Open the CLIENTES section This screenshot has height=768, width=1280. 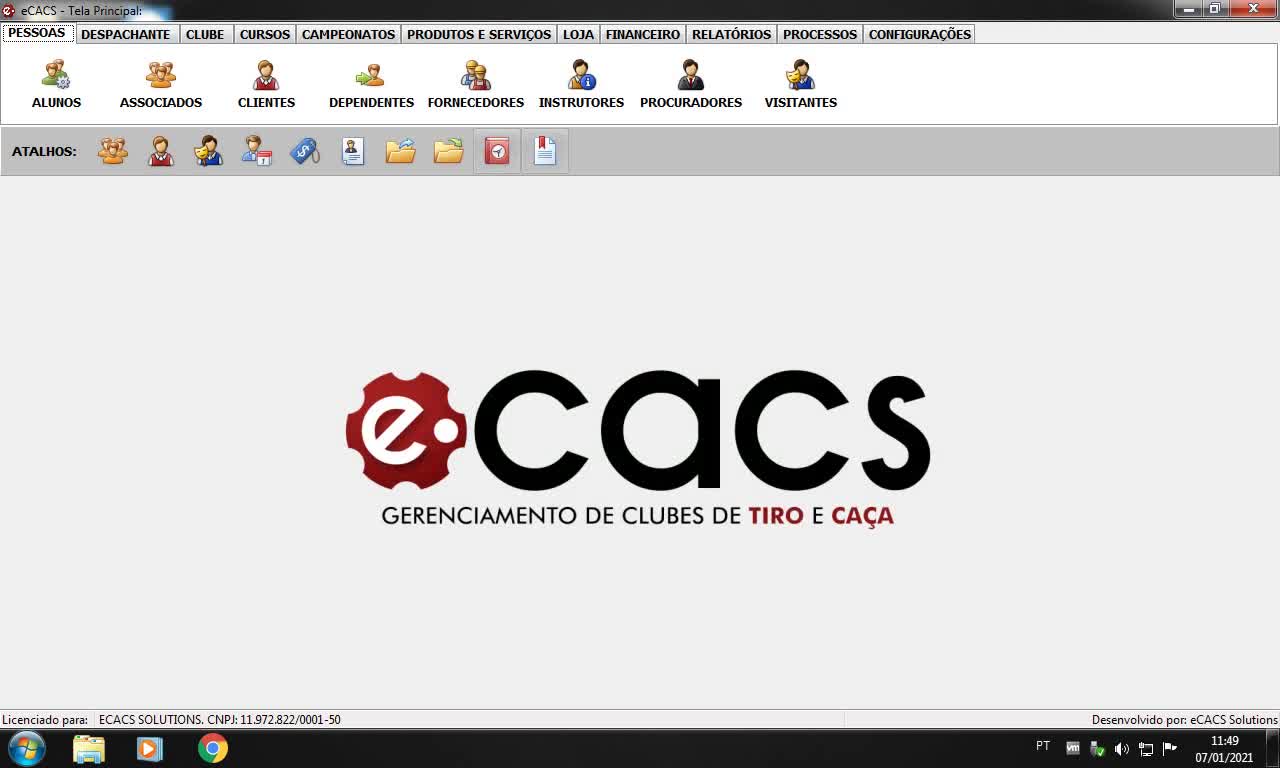click(x=266, y=84)
